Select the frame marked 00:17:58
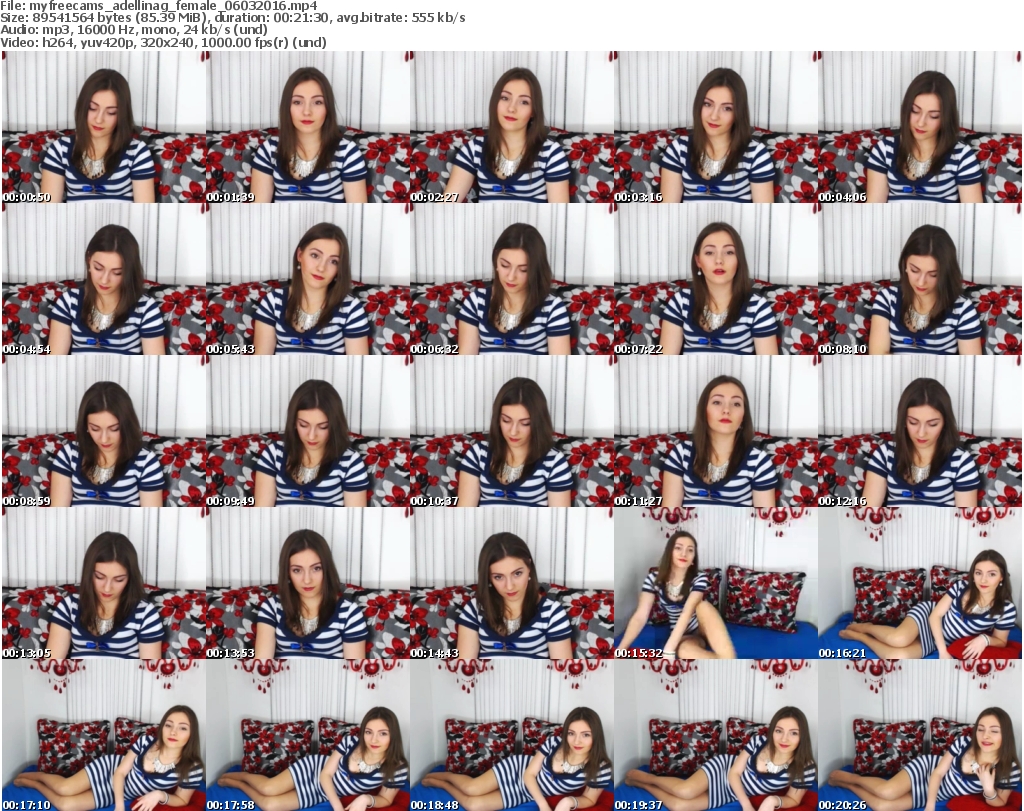Image resolution: width=1024 pixels, height=811 pixels. 308,735
